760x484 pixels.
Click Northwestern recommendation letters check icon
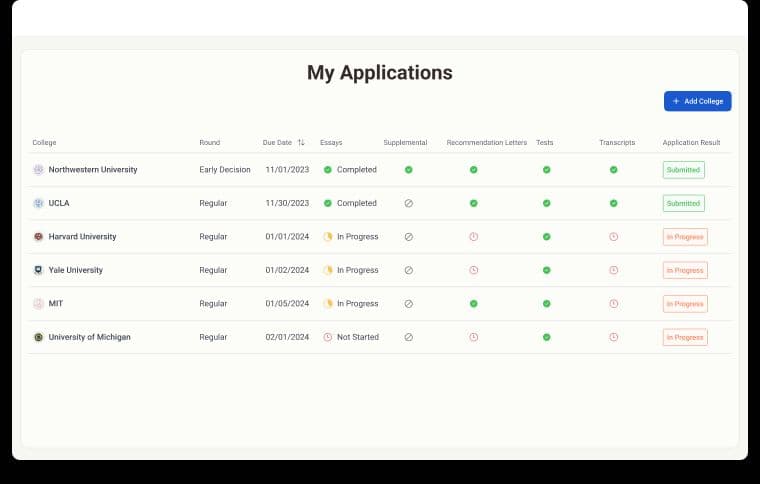474,170
